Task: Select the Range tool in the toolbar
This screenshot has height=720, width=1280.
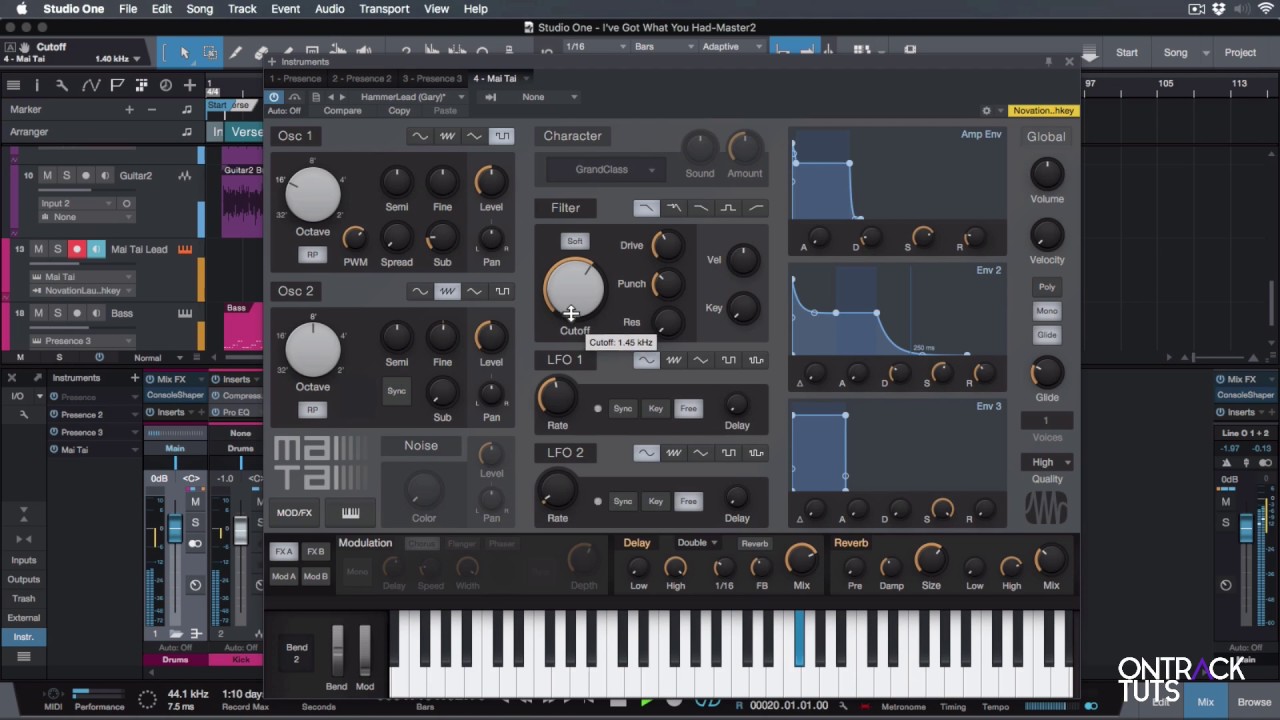Action: click(210, 53)
